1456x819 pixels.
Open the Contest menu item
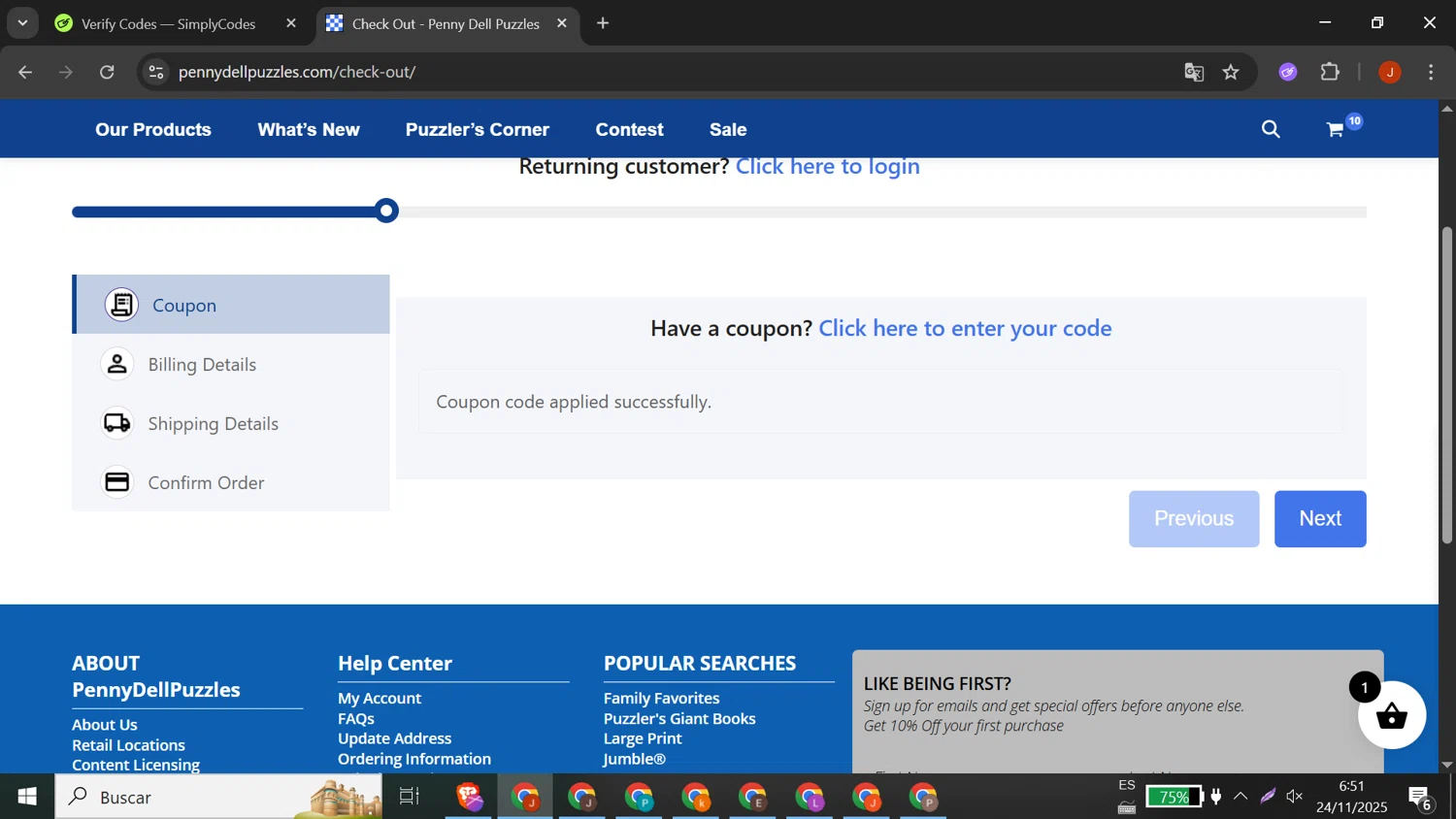629,129
